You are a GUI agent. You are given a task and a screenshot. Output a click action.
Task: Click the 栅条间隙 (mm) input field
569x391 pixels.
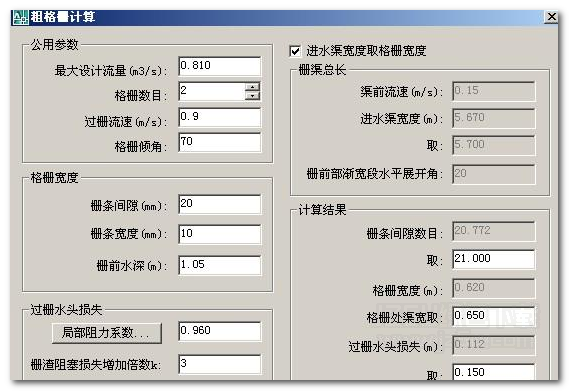(x=220, y=204)
